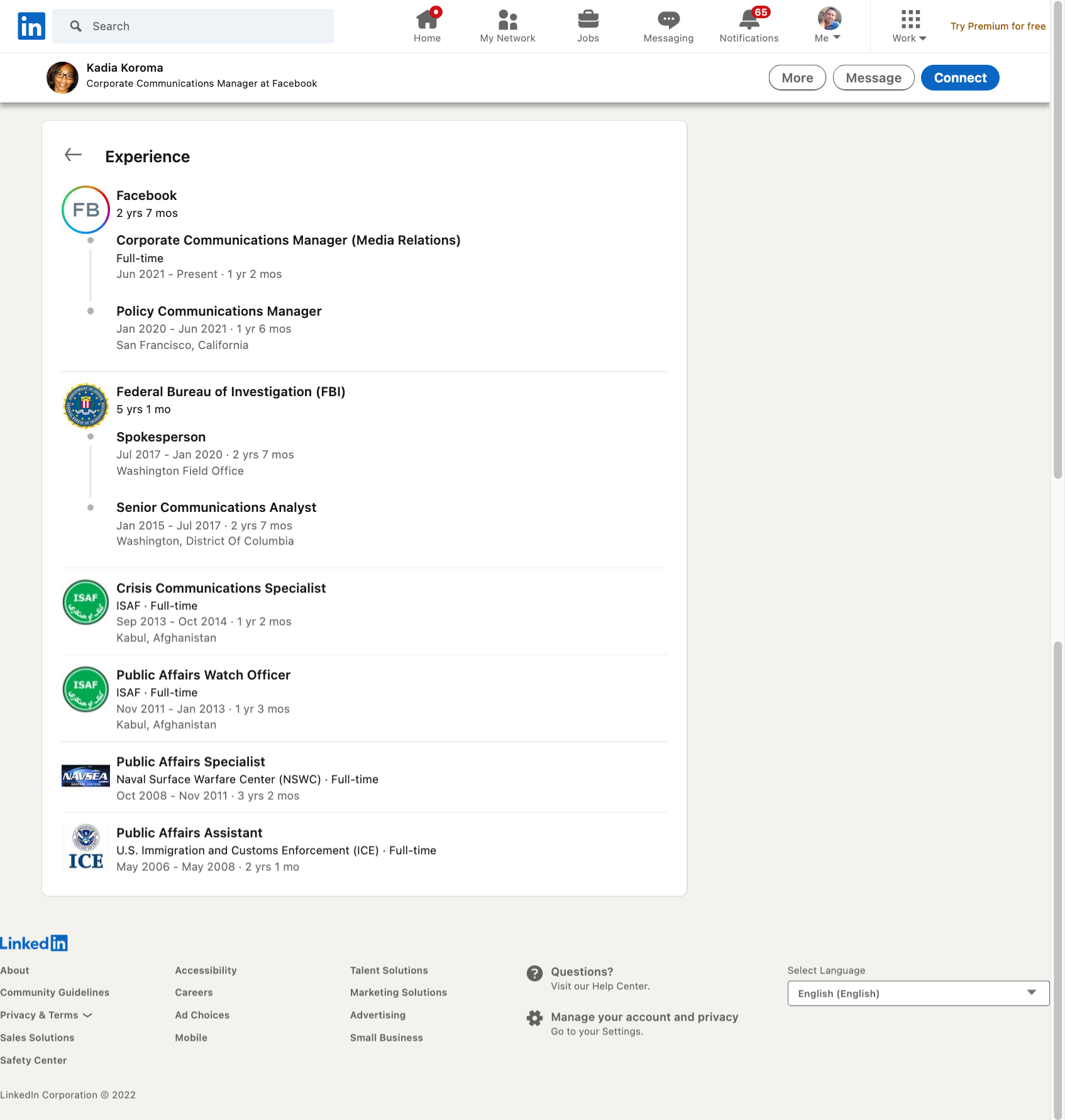Click the Questions help circle icon
Screen dimensions: 1065x1120
click(x=534, y=973)
